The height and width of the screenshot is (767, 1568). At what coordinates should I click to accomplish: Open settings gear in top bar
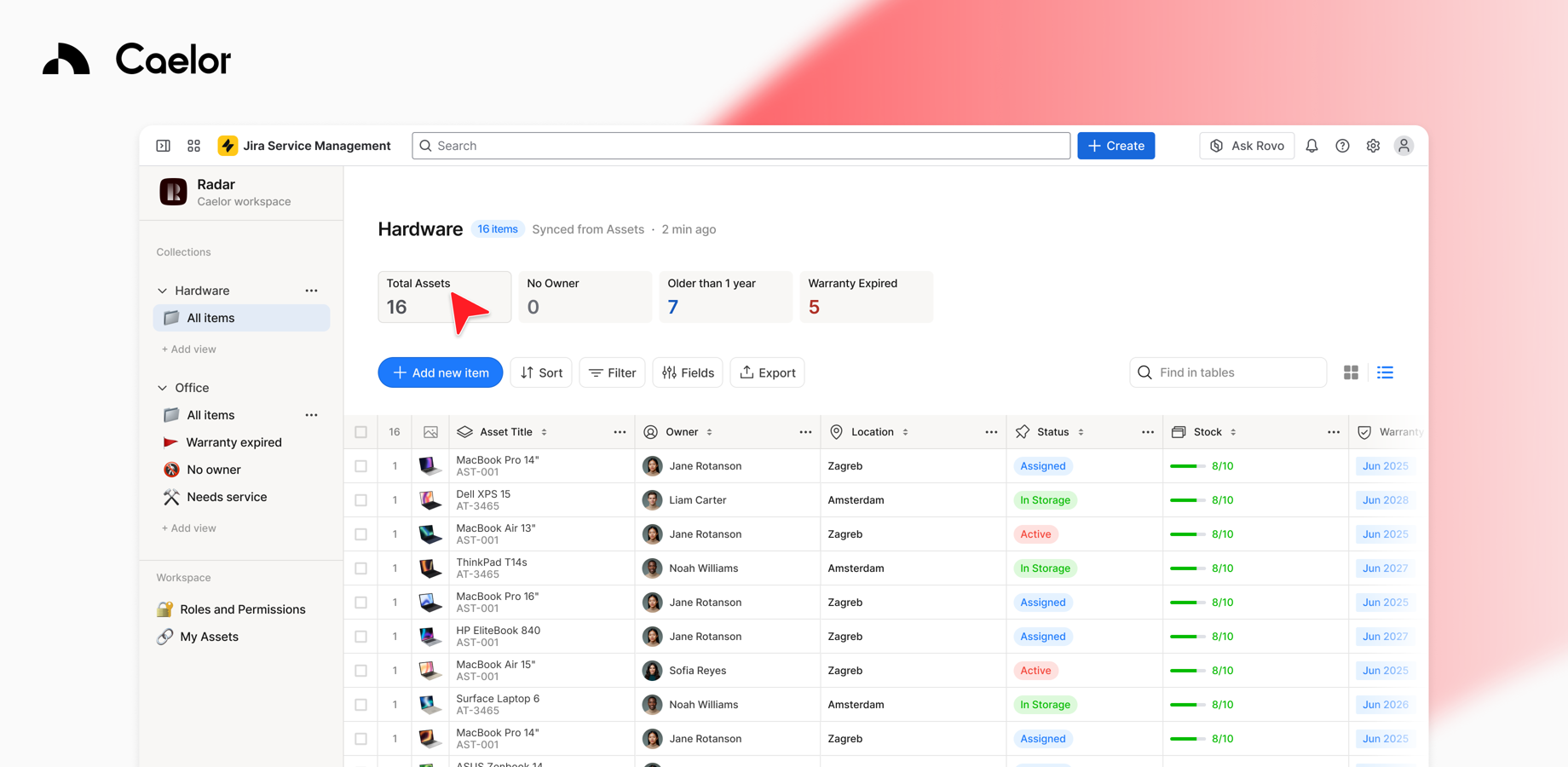point(1373,146)
